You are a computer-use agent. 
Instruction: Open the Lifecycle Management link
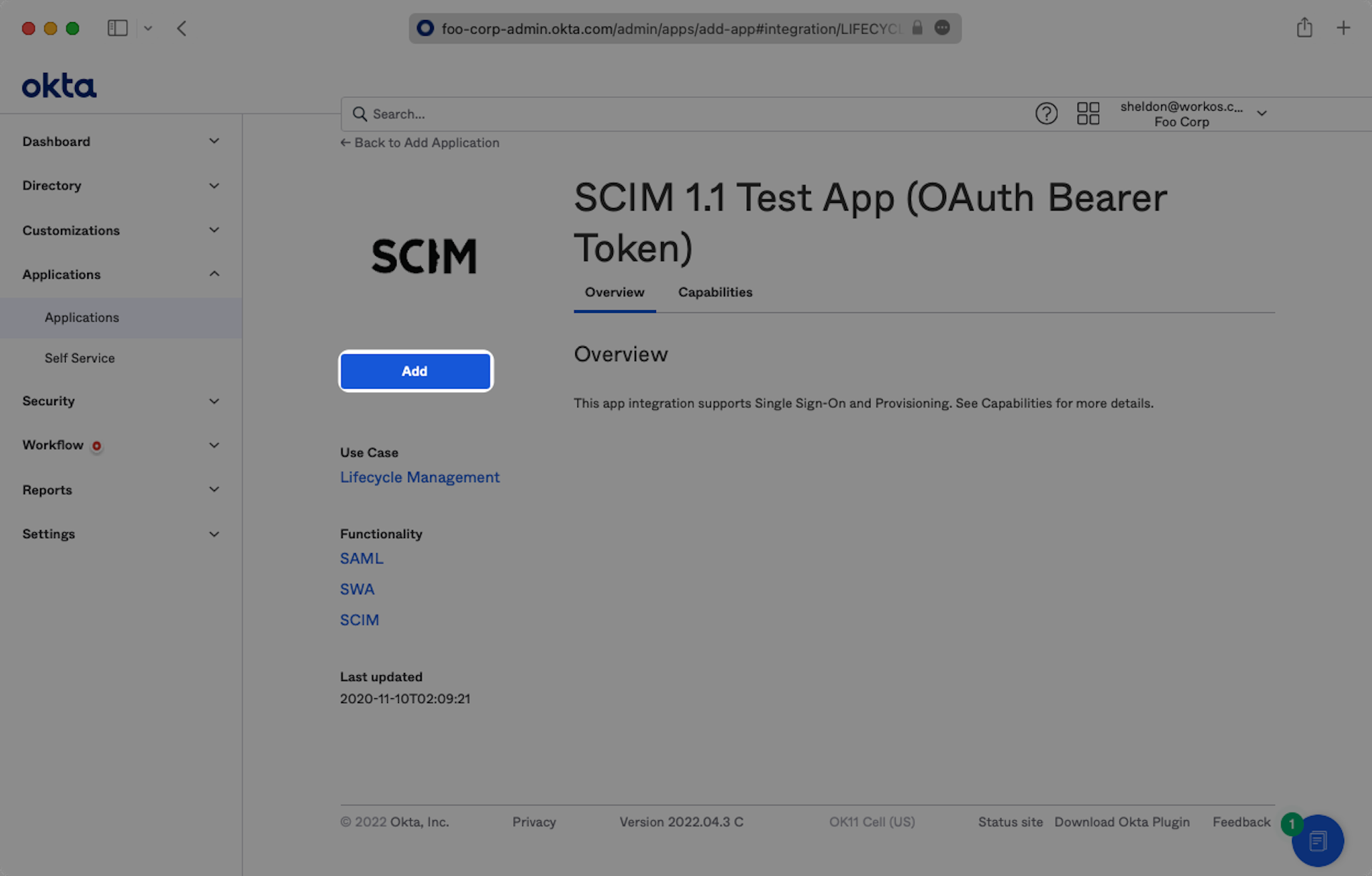(419, 477)
